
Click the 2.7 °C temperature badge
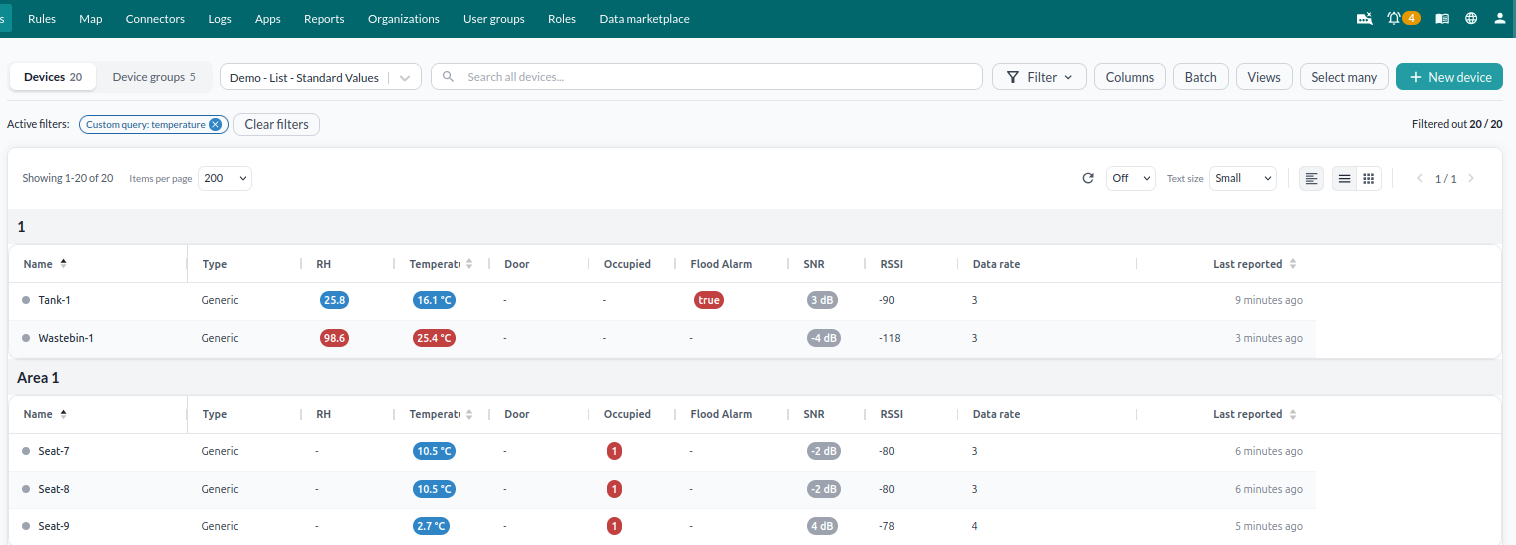pyautogui.click(x=432, y=526)
